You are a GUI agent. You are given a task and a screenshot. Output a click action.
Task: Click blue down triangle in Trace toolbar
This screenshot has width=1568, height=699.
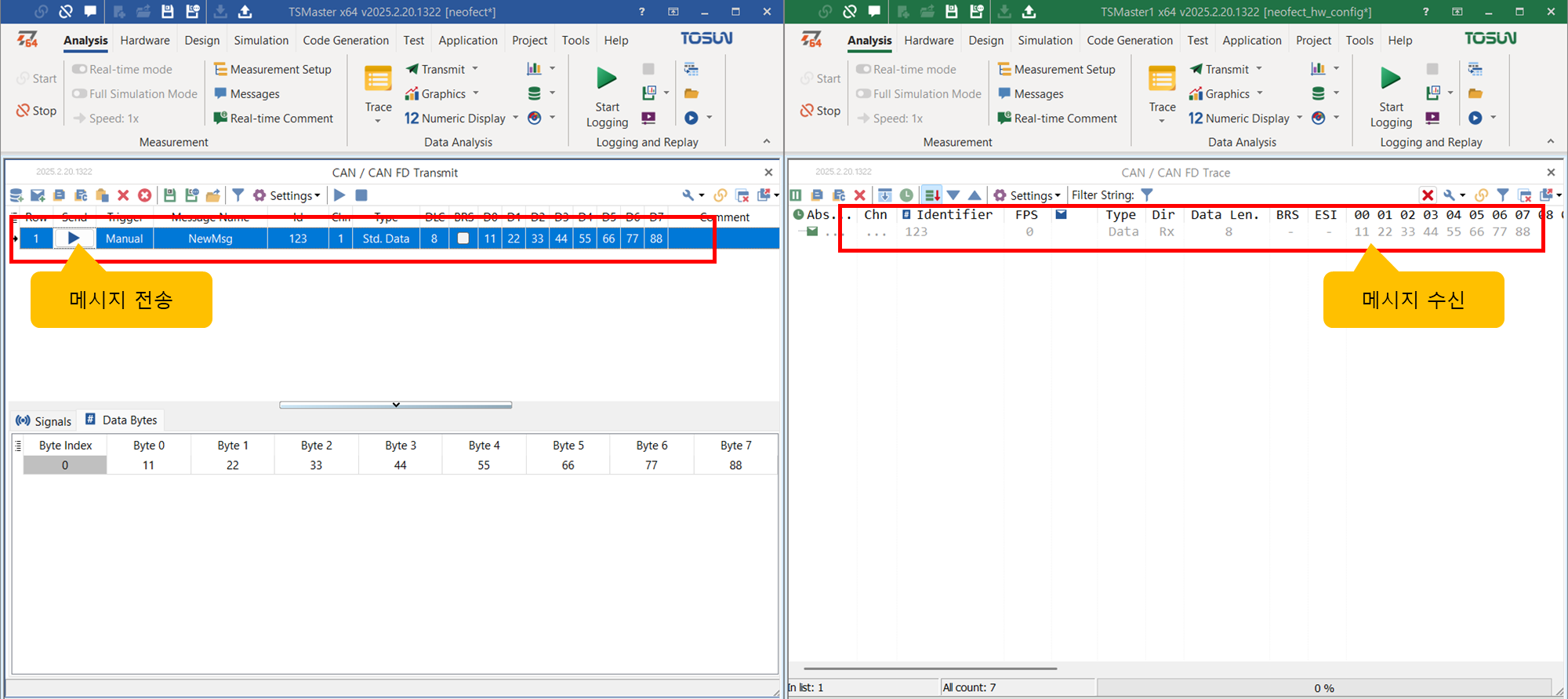953,195
